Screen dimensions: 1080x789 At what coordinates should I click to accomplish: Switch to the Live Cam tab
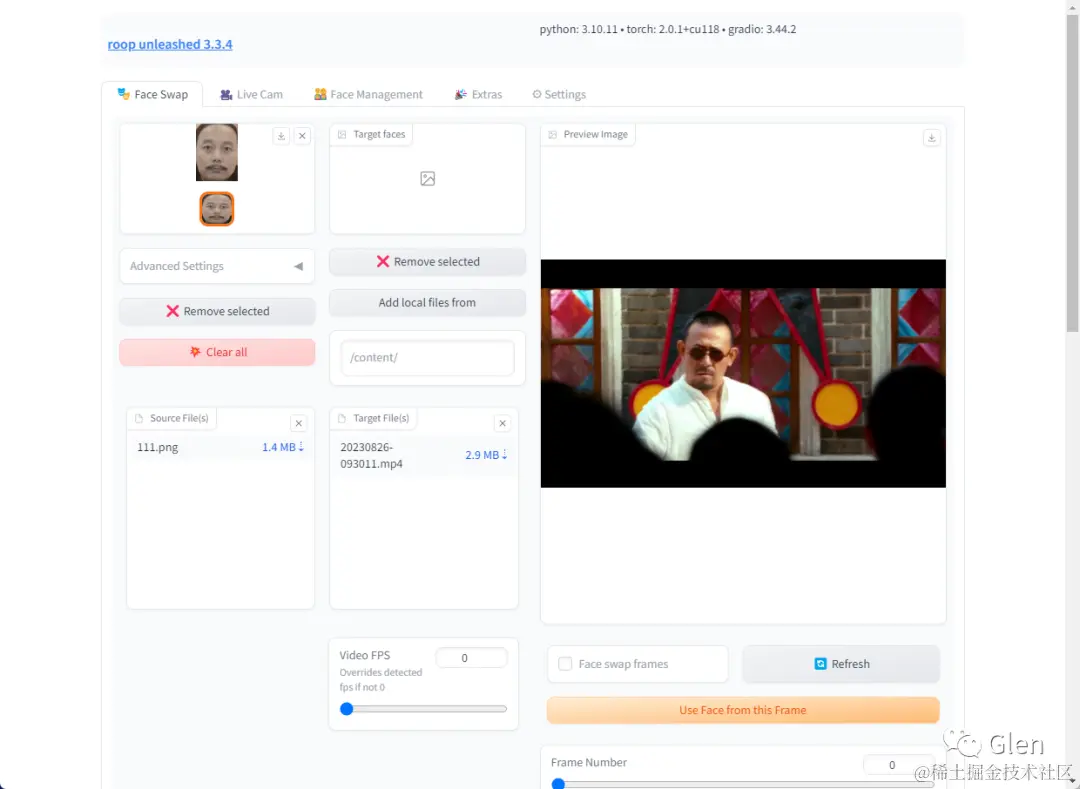[x=251, y=94]
